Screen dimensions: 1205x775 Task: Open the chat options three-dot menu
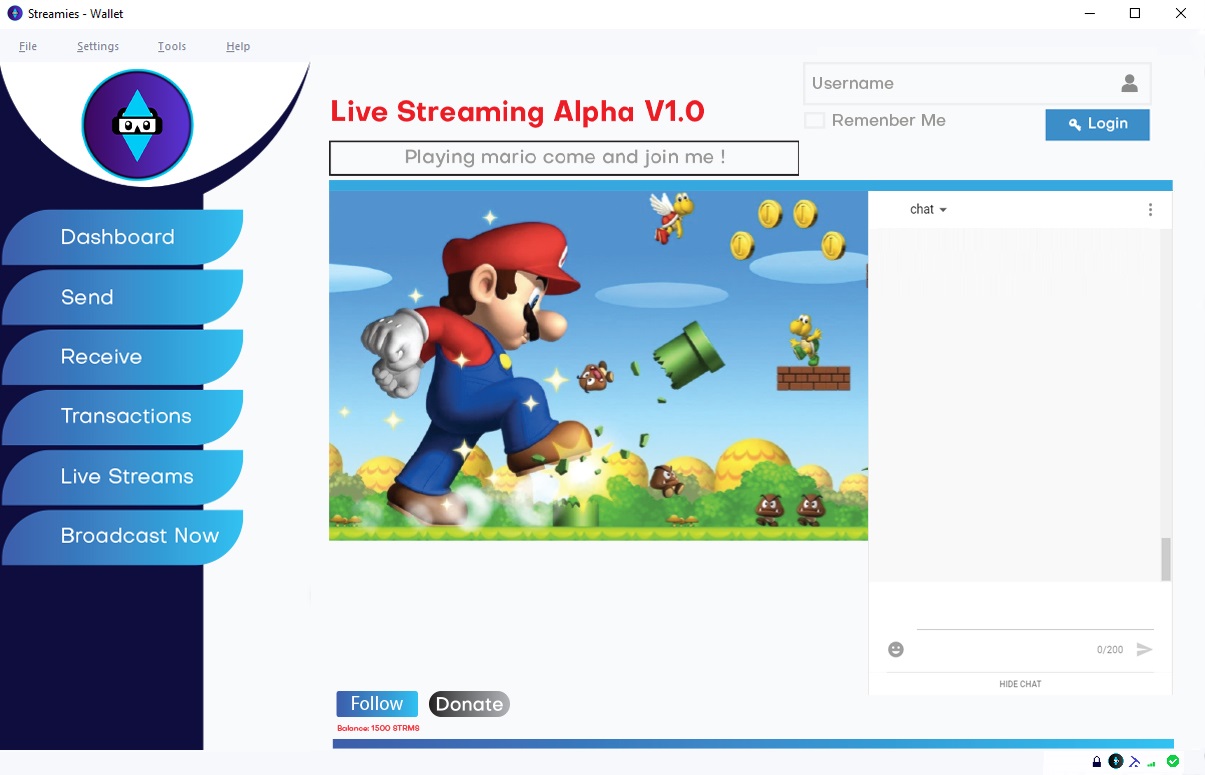1150,210
